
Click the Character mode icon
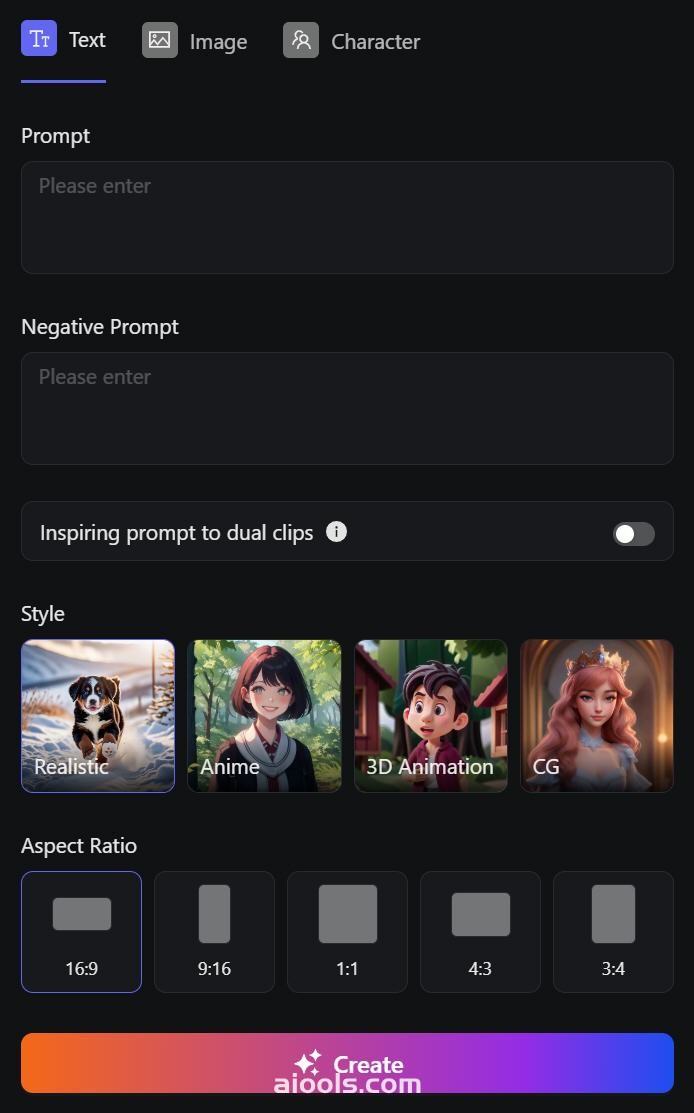coord(301,40)
